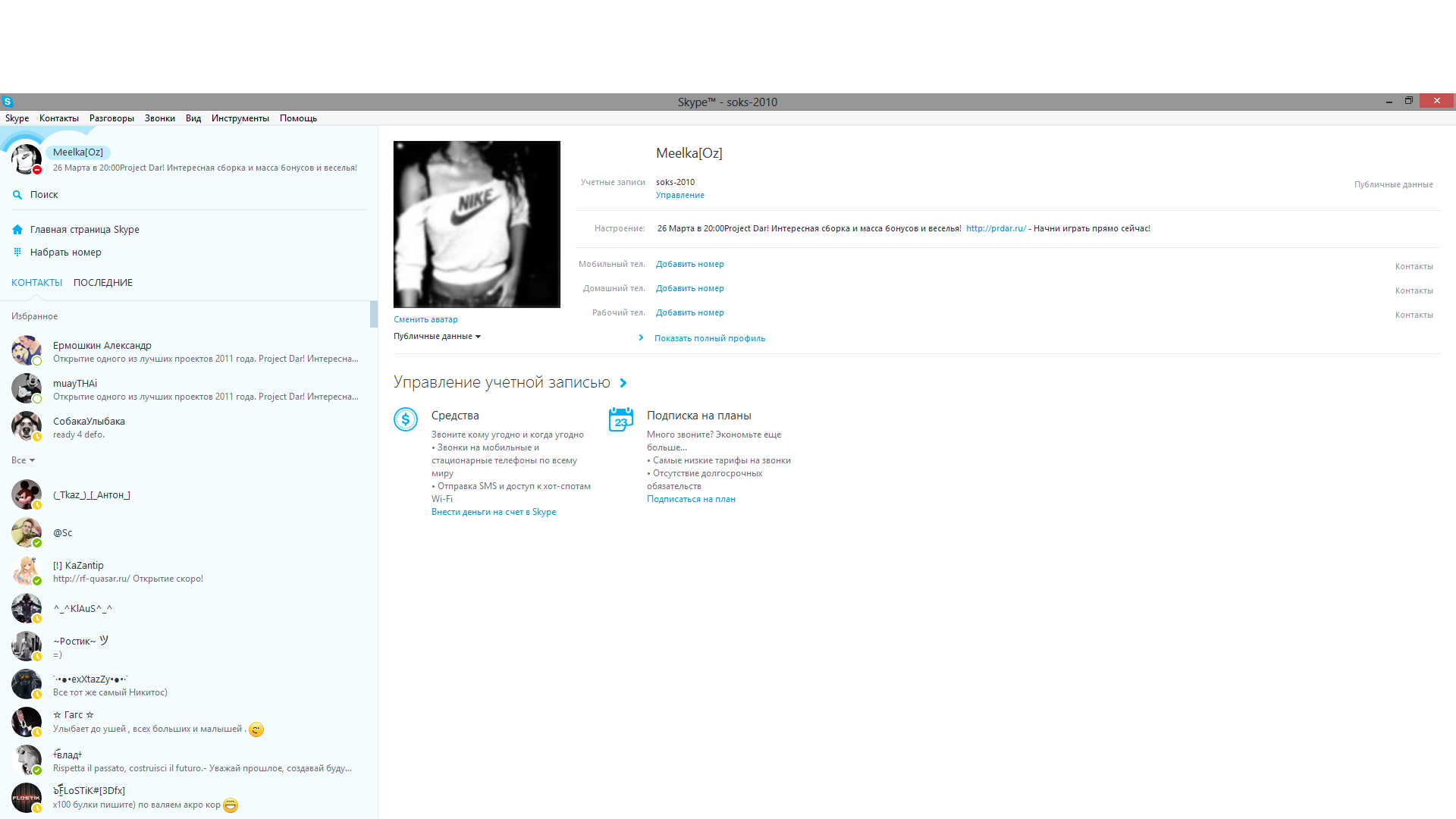Click ☆ Гагс ☆ contact avatar
This screenshot has width=1456, height=819.
pyautogui.click(x=27, y=722)
